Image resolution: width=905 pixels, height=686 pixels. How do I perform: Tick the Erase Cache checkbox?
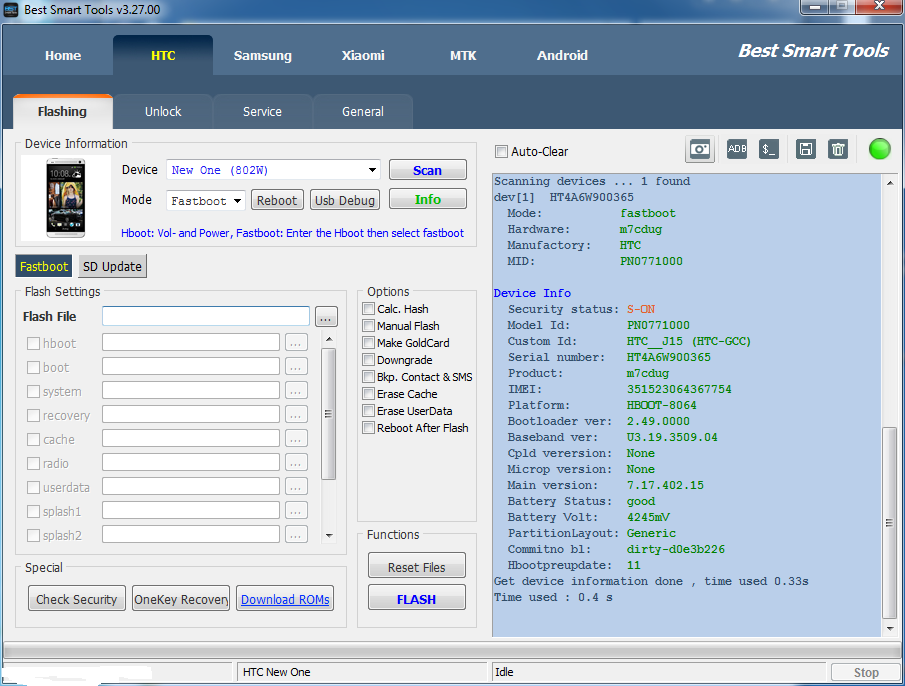point(368,393)
